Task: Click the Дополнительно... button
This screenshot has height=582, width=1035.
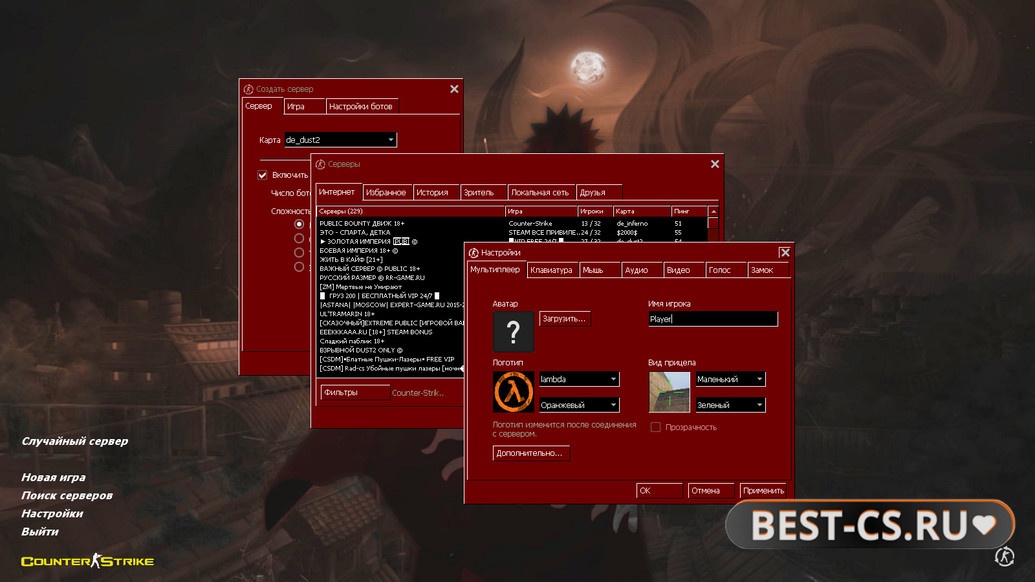Action: click(x=531, y=453)
